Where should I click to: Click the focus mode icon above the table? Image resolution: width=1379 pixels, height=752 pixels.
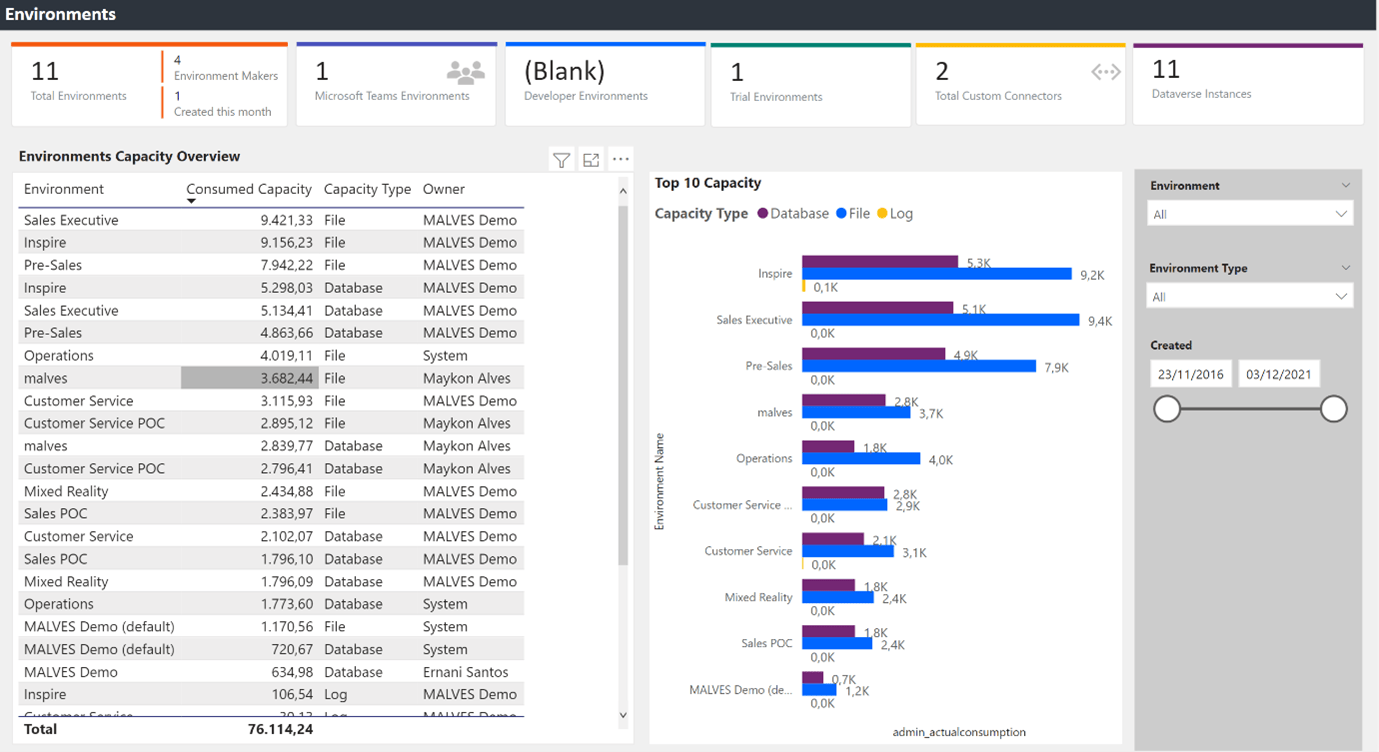tap(591, 160)
